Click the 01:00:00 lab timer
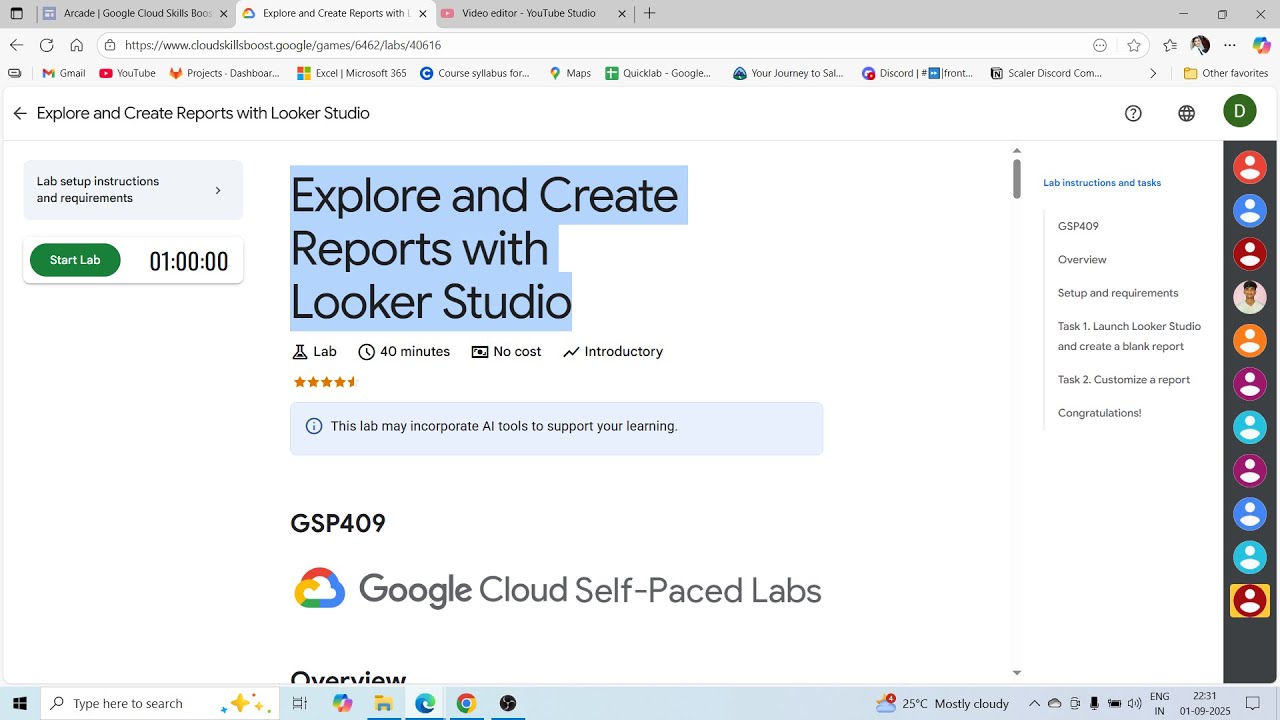This screenshot has height=720, width=1280. (x=189, y=261)
